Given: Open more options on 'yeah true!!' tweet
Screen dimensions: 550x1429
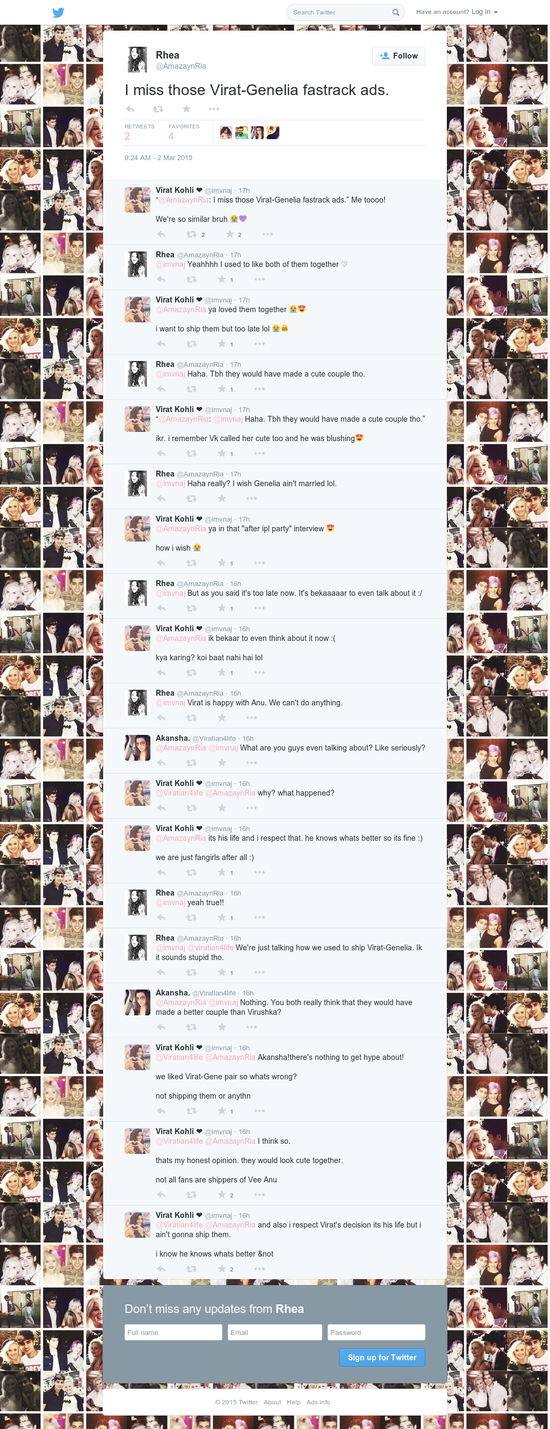Looking at the screenshot, I should [260, 918].
